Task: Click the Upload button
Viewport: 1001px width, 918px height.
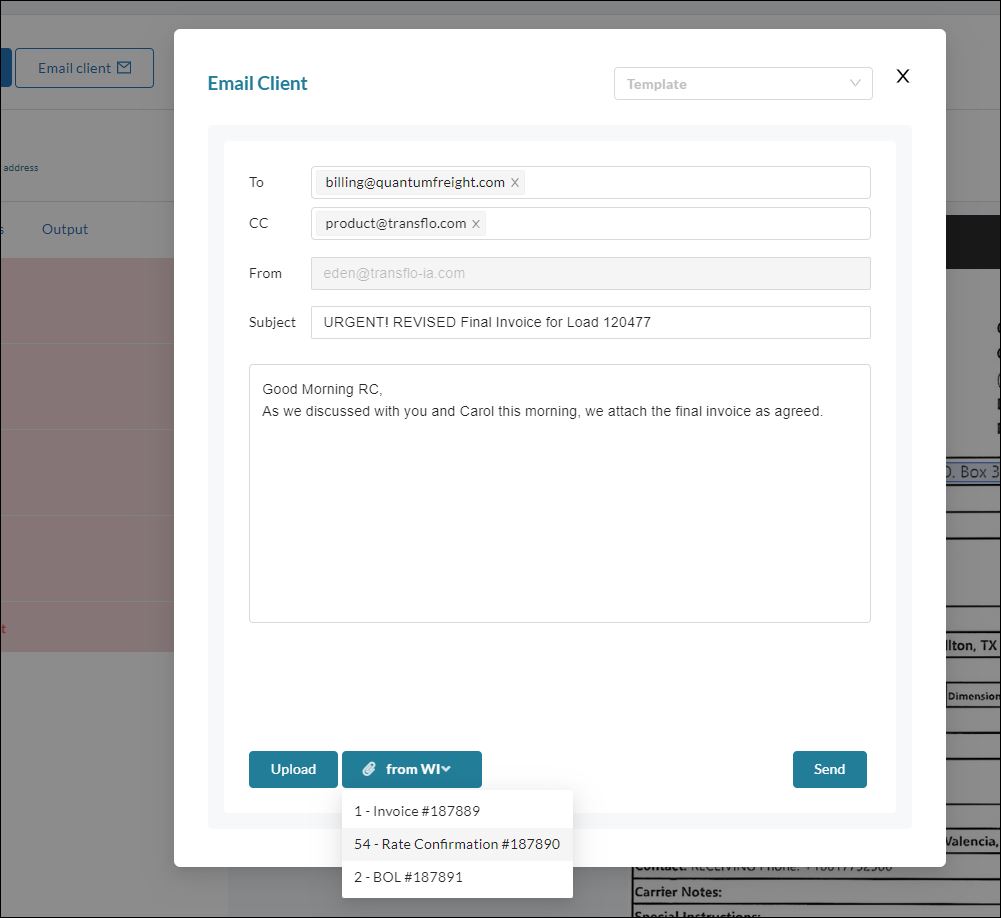Action: 293,769
